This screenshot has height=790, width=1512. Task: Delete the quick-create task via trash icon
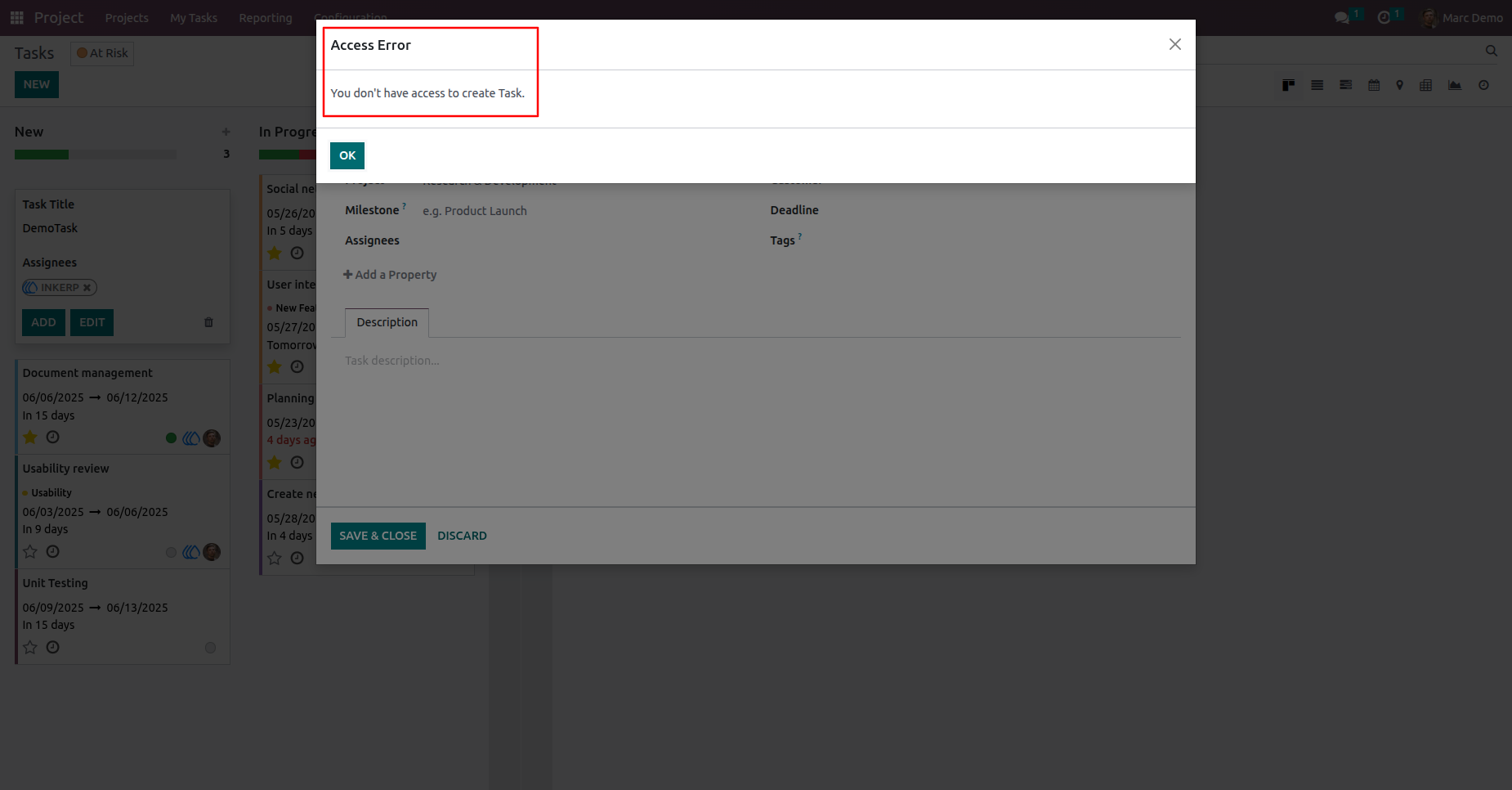[x=208, y=322]
